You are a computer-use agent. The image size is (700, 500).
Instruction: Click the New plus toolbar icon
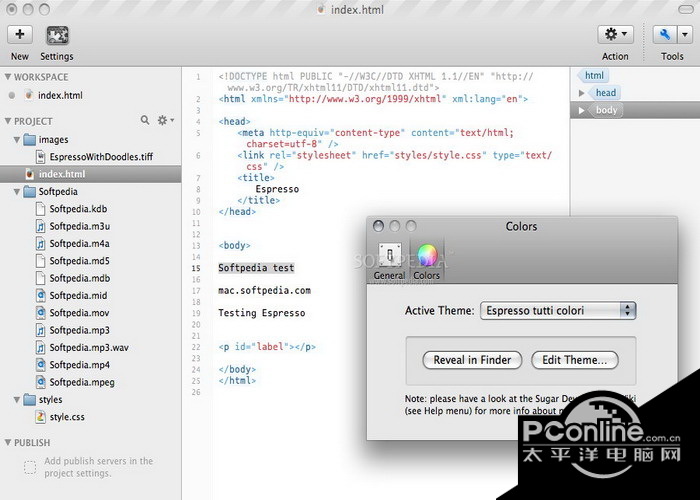coord(20,35)
